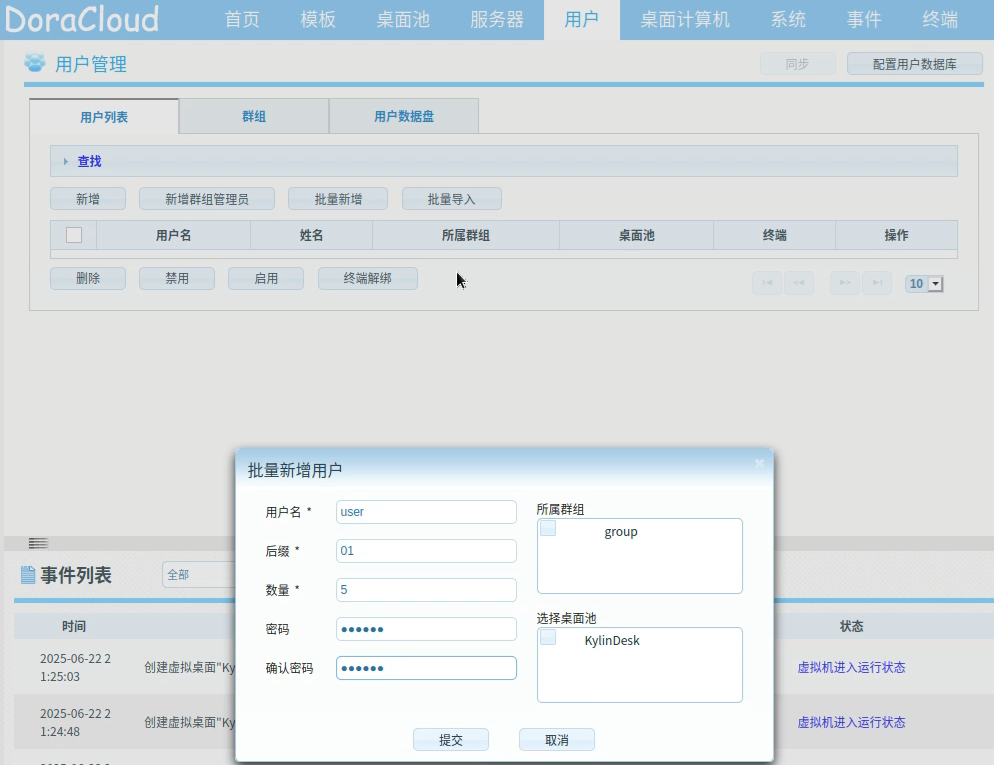The image size is (994, 765).
Task: Select the KylinDesk desktop pool checkbox
Action: 549,640
